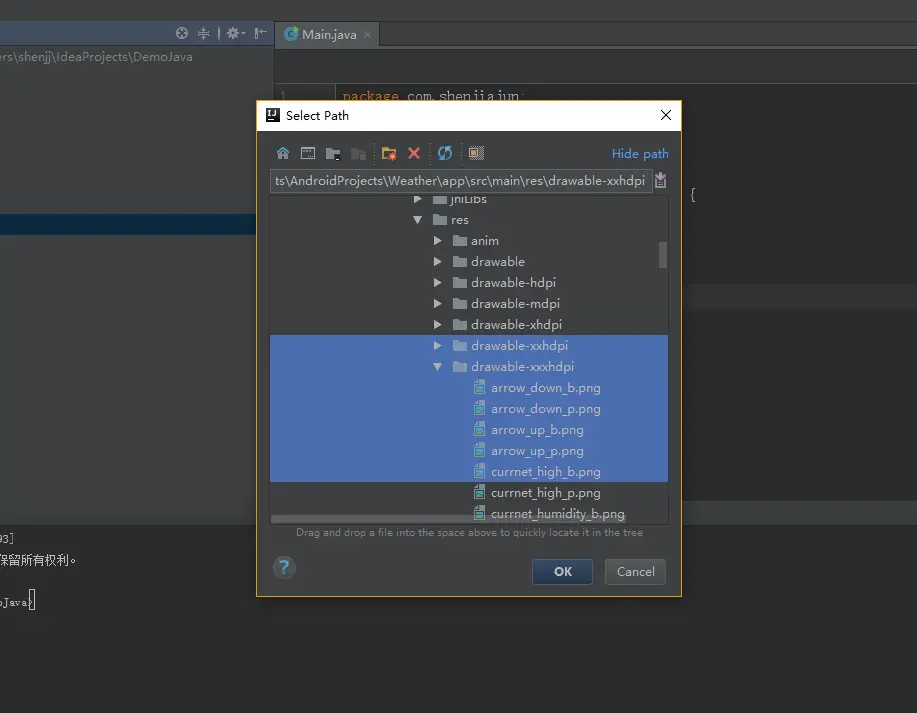The height and width of the screenshot is (713, 917).
Task: Expand the jniLibs folder arrow
Action: click(418, 199)
